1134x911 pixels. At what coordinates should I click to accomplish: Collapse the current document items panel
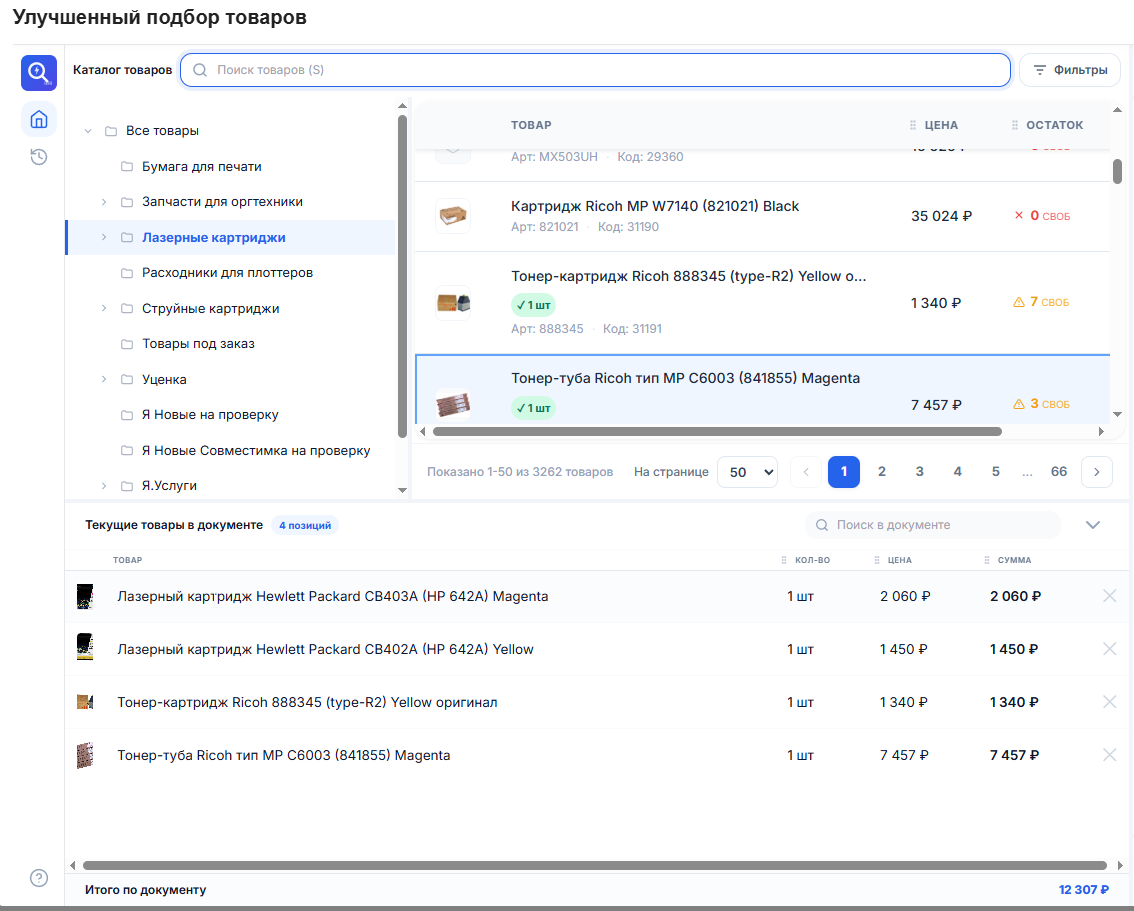(1093, 525)
